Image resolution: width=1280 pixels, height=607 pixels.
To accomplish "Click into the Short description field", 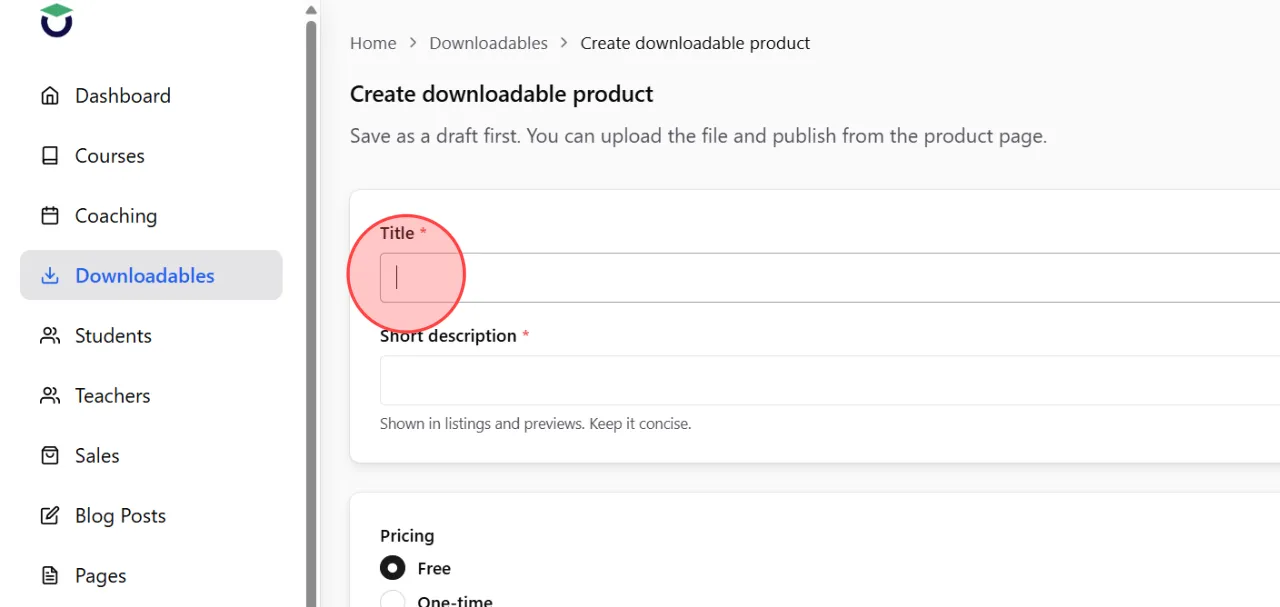I will pyautogui.click(x=830, y=380).
